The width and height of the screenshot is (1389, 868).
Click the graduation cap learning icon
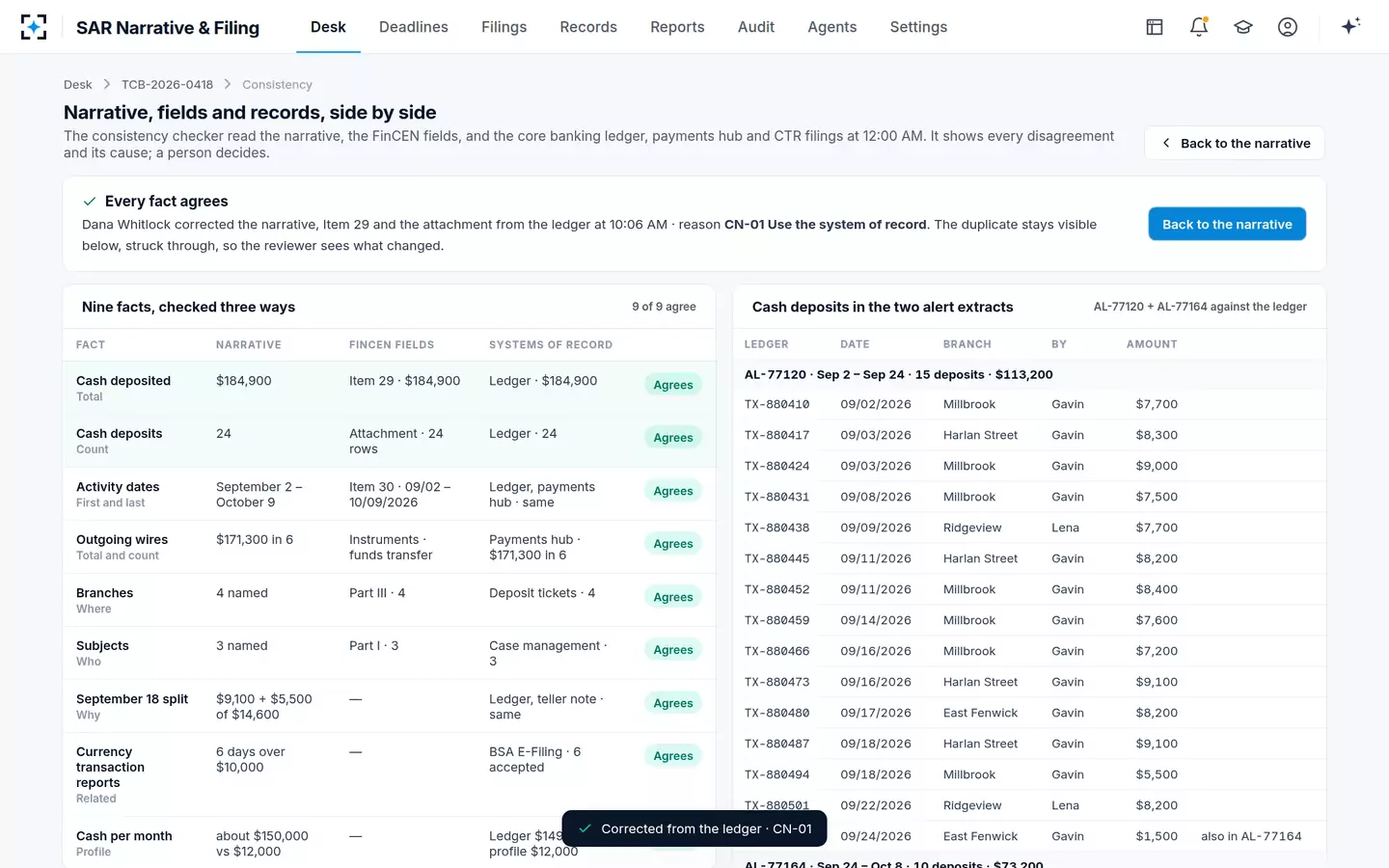click(x=1243, y=27)
